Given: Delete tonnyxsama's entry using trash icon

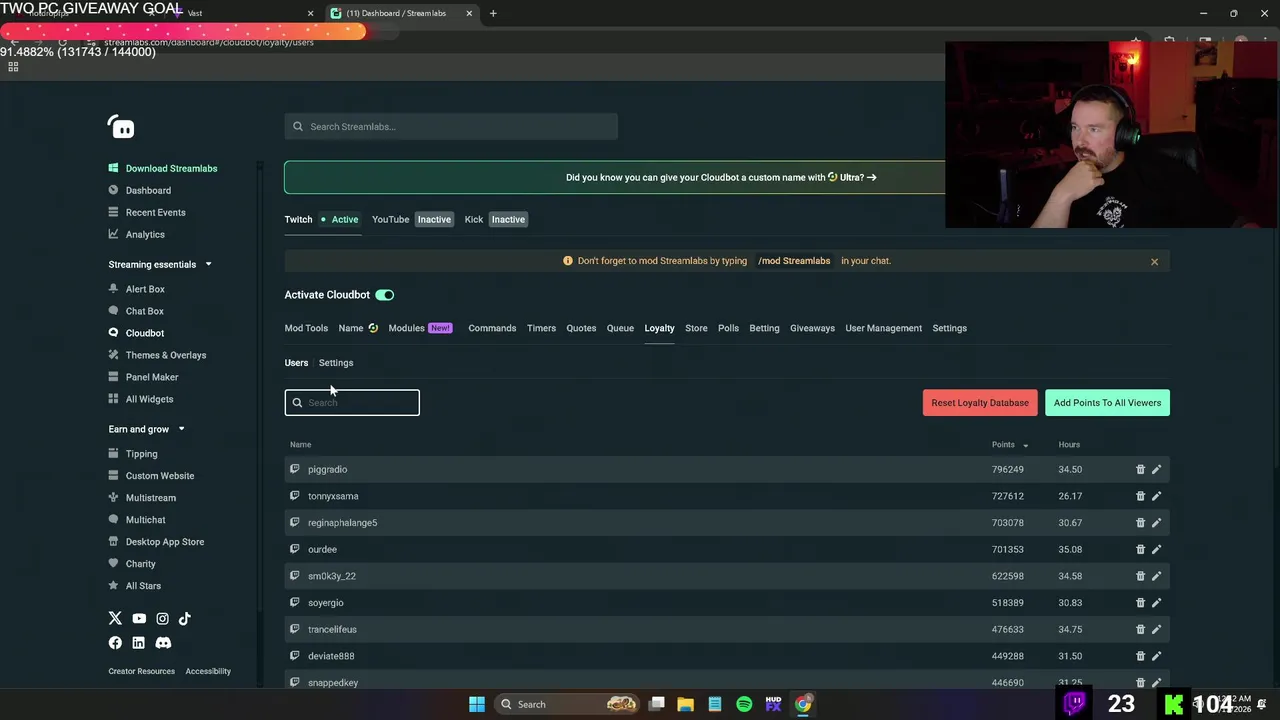Looking at the screenshot, I should (x=1140, y=496).
